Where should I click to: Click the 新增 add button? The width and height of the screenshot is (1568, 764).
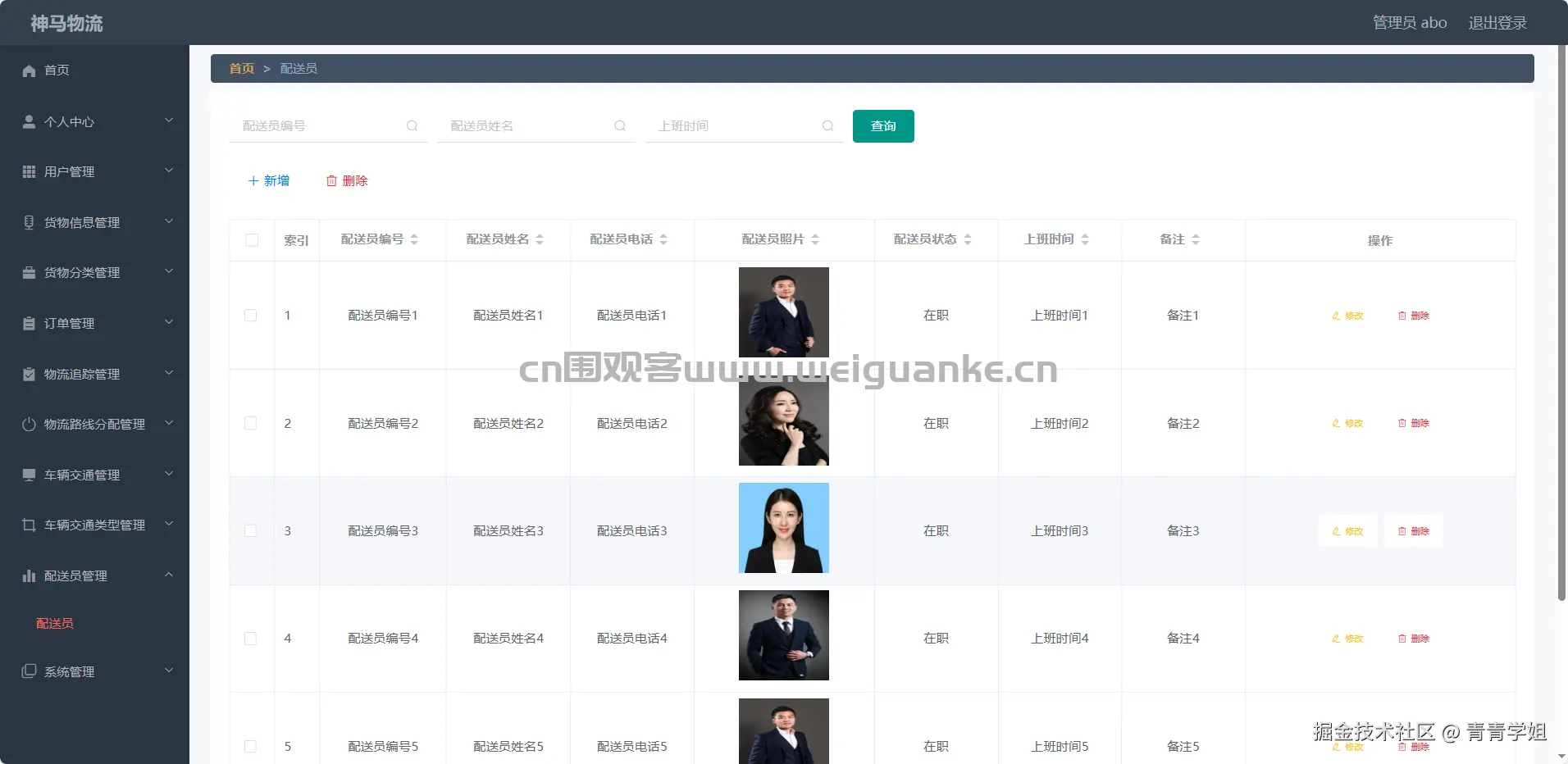click(x=268, y=180)
